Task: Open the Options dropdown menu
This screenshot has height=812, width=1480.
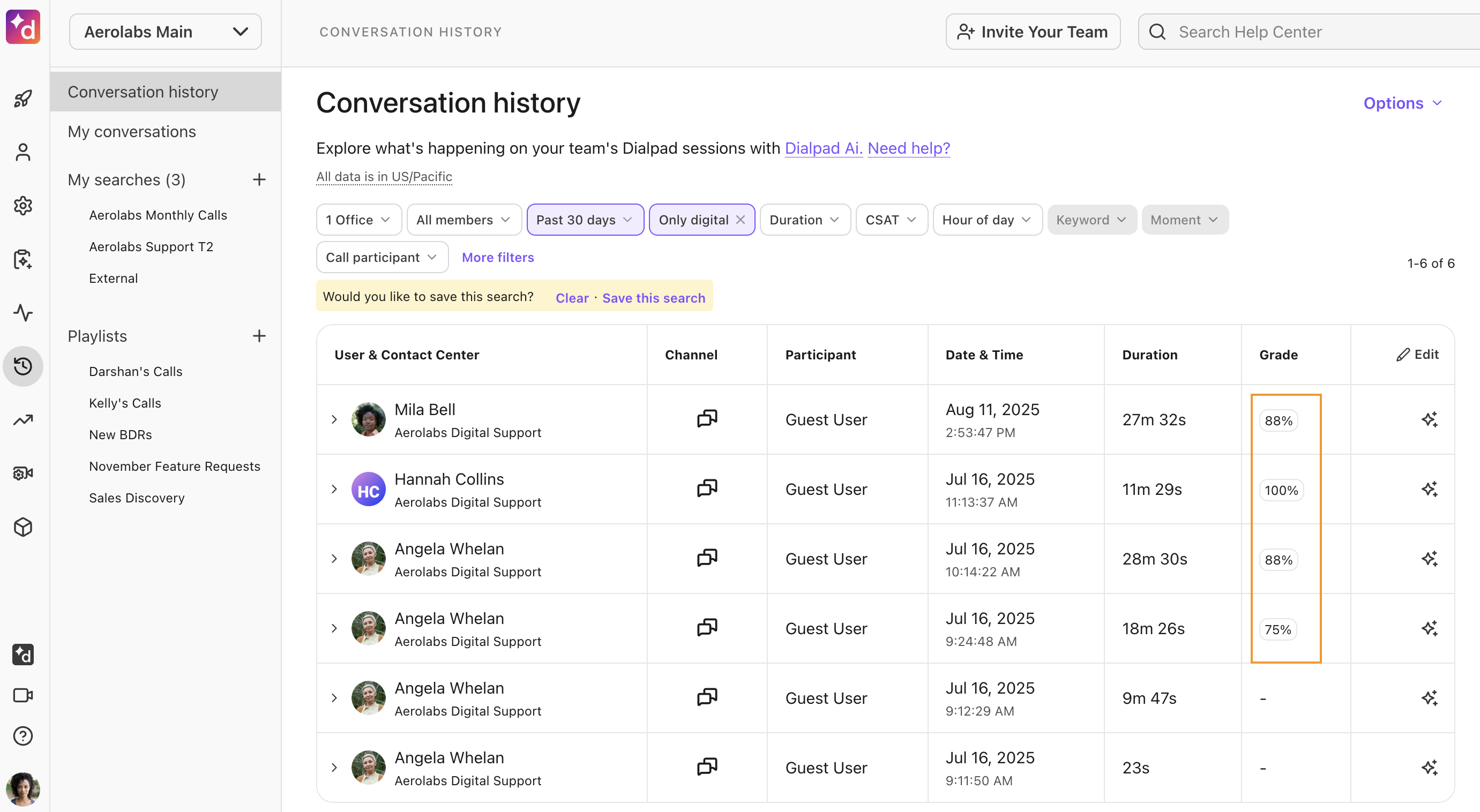Action: point(1402,103)
